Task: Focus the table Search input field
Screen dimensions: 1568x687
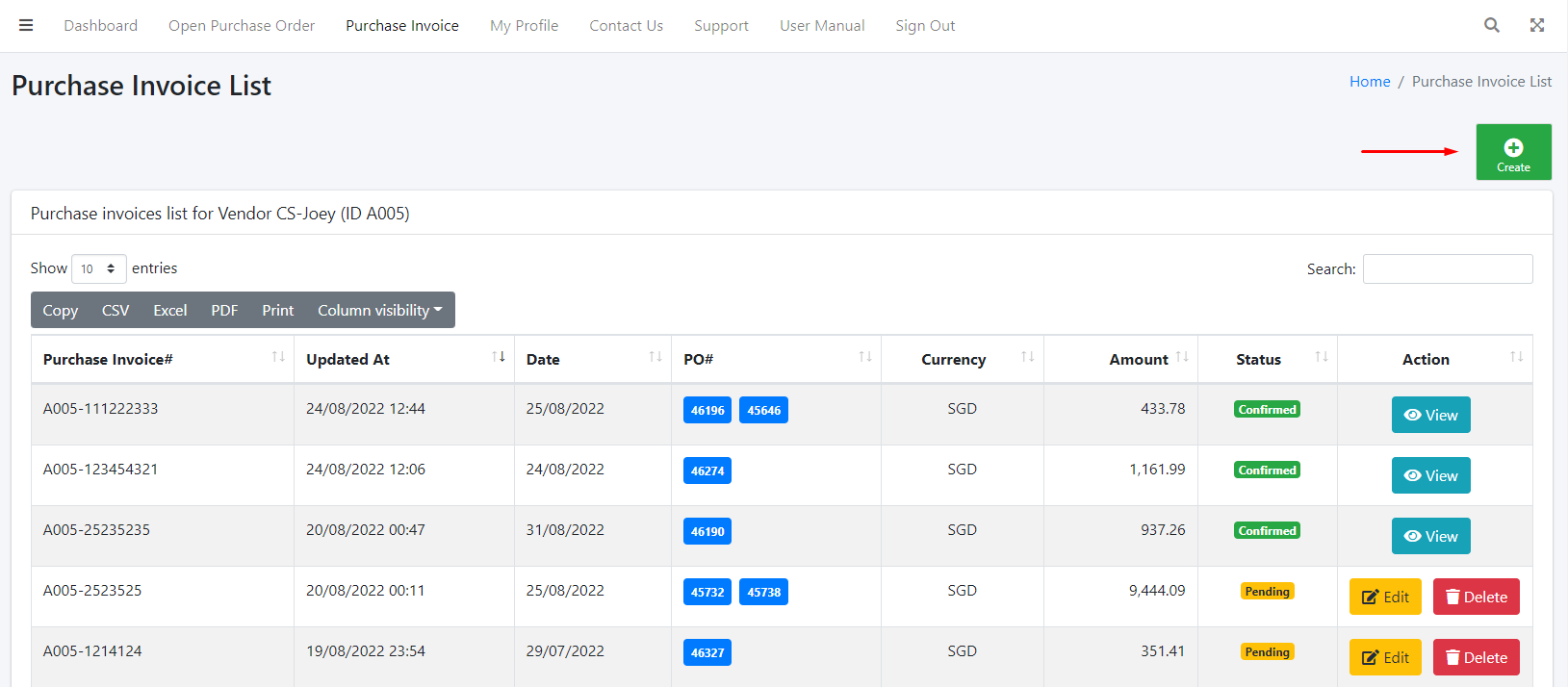Action: coord(1447,269)
